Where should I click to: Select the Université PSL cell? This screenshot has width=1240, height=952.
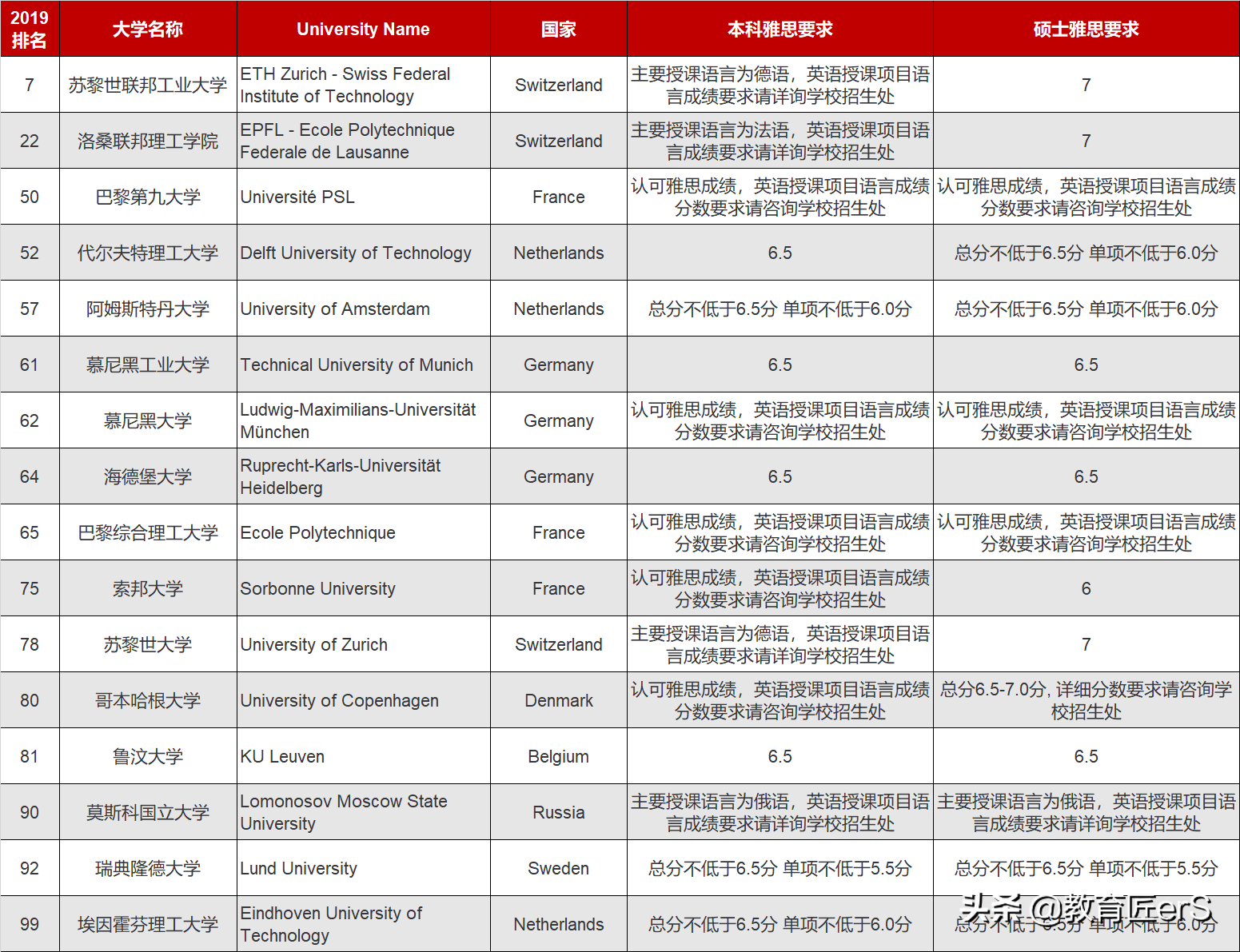(x=297, y=197)
